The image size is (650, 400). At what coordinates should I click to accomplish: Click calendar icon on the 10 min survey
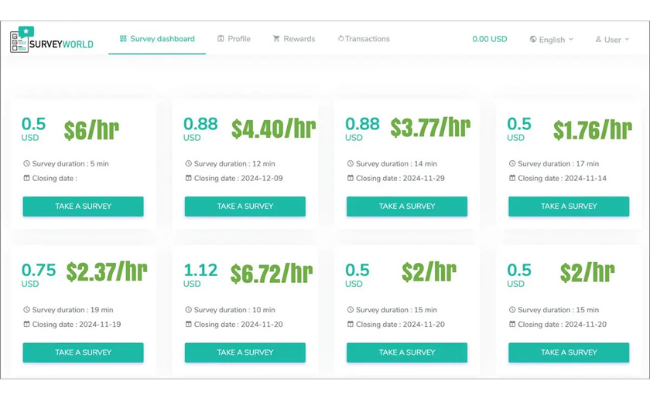pyautogui.click(x=188, y=324)
